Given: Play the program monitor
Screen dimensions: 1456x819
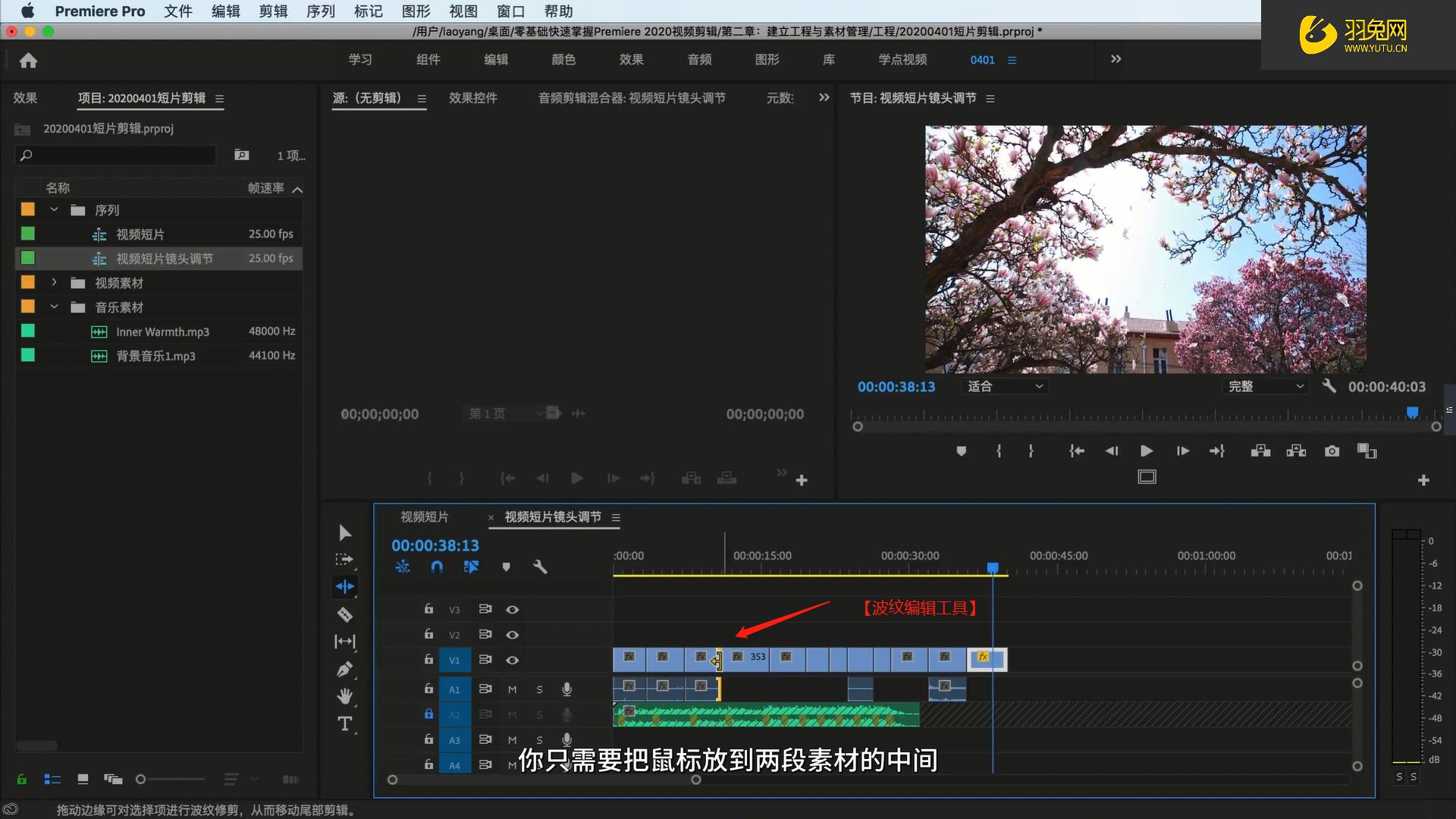Looking at the screenshot, I should pyautogui.click(x=1147, y=451).
